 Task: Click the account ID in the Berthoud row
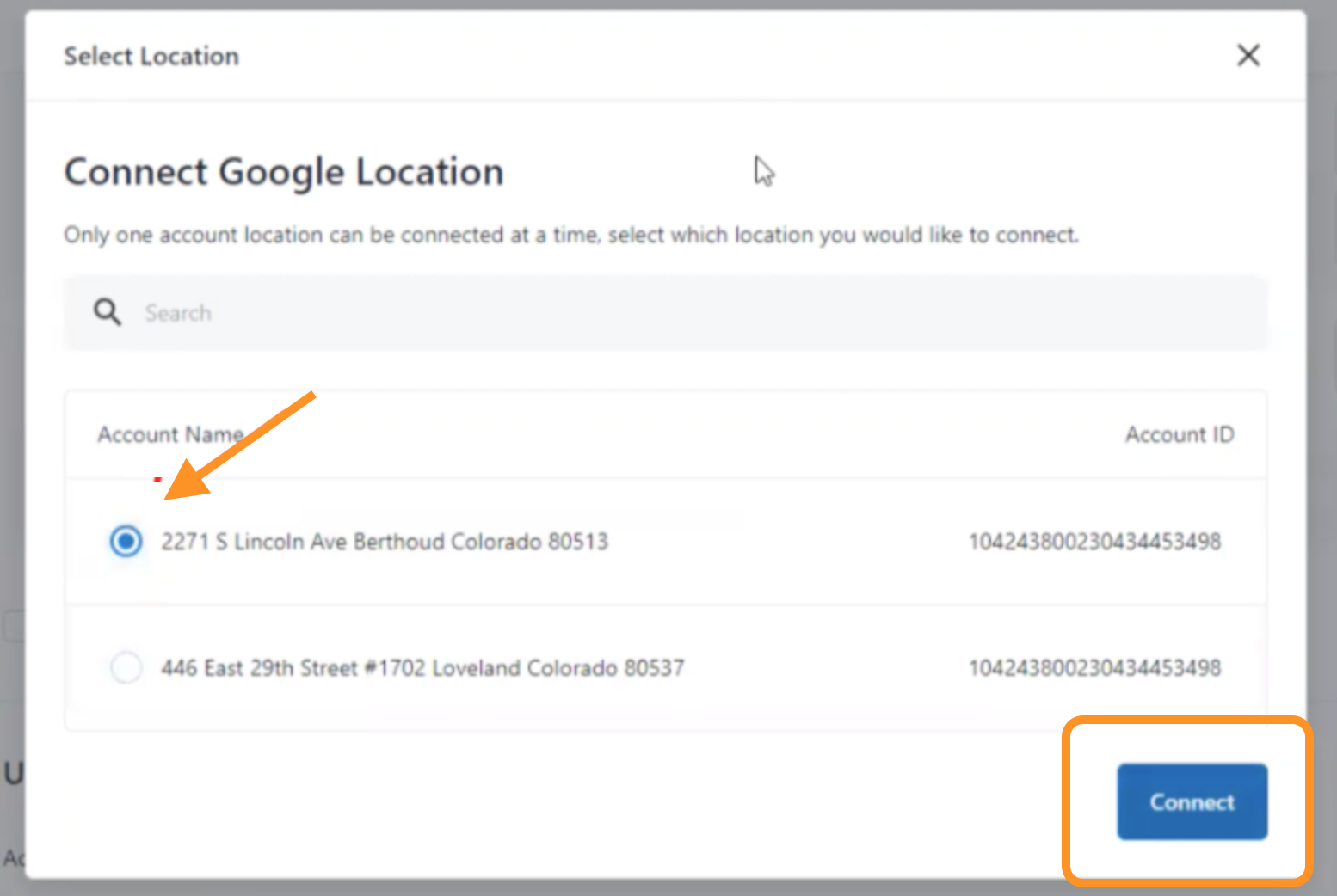click(1094, 542)
